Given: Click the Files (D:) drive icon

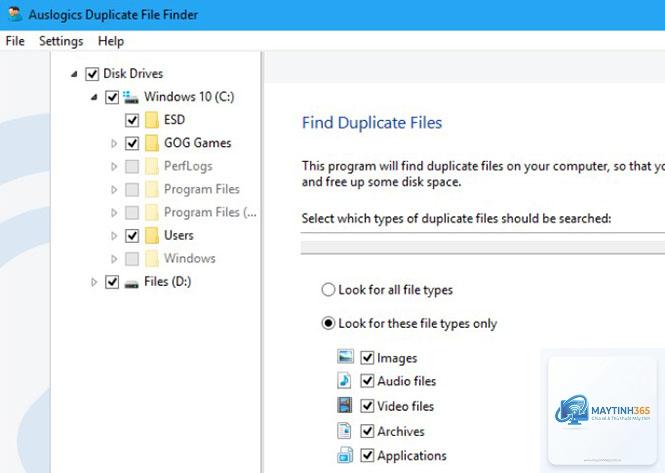Looking at the screenshot, I should point(131,283).
